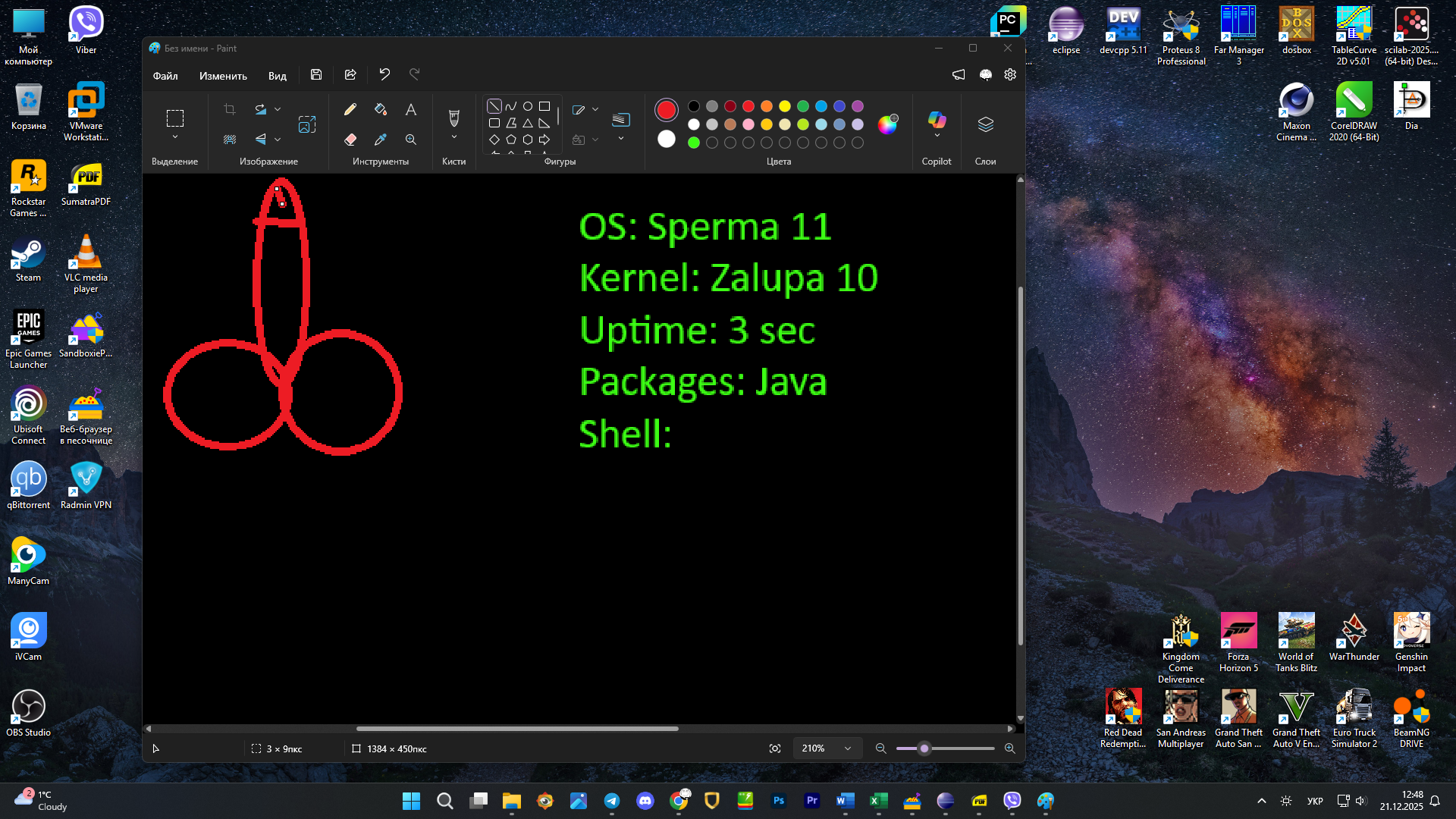Open the Edit colors wheel
This screenshot has height=819, width=1456.
point(887,124)
